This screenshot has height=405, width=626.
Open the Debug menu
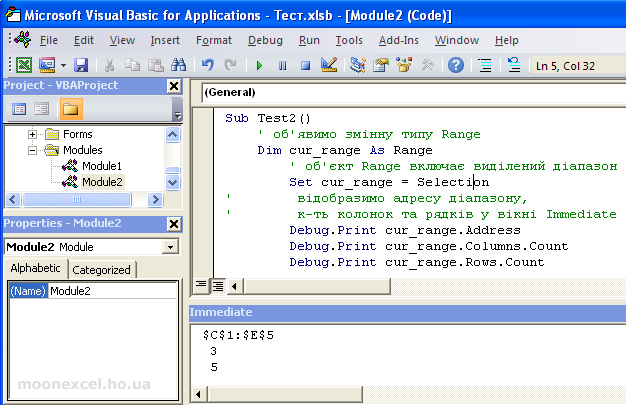[x=265, y=40]
